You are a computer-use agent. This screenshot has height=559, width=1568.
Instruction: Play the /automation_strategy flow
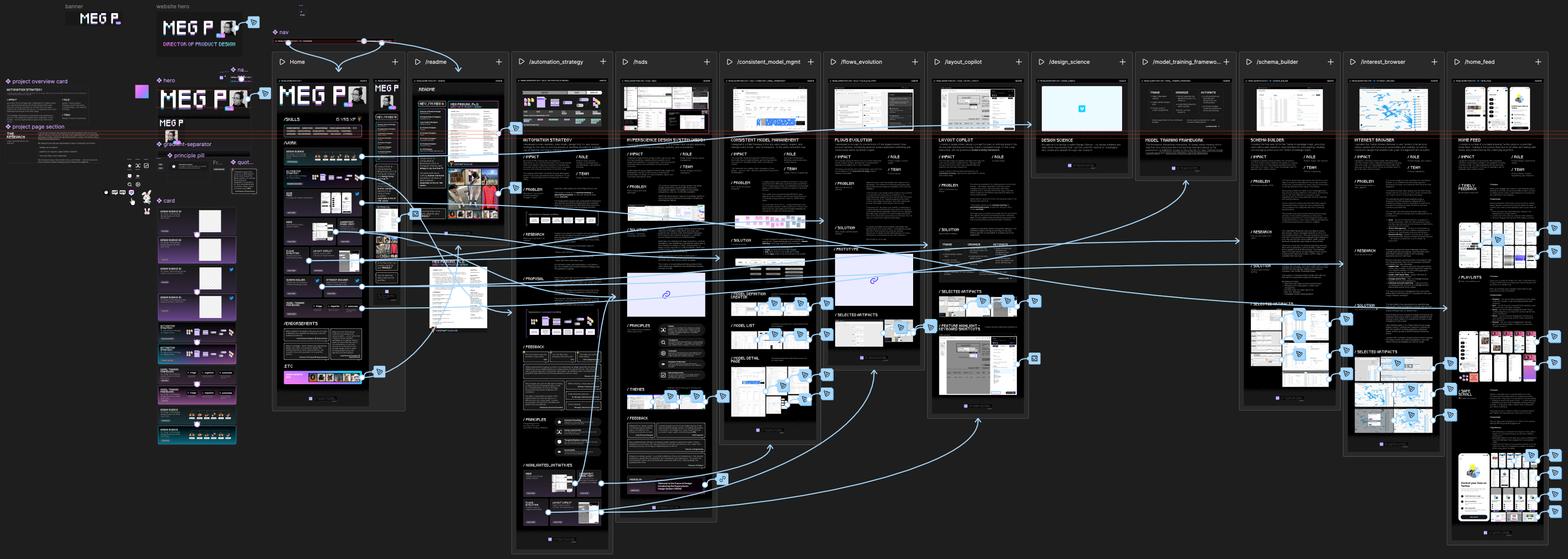[522, 62]
